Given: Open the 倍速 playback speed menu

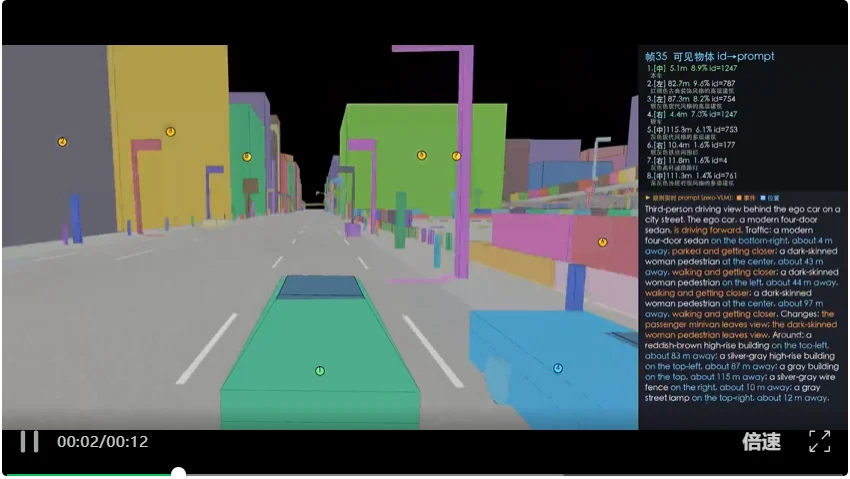Looking at the screenshot, I should click(761, 442).
